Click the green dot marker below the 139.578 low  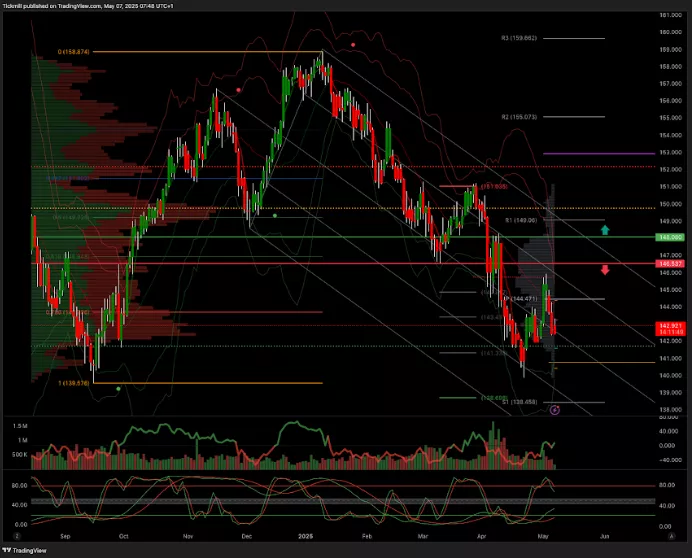[119, 389]
